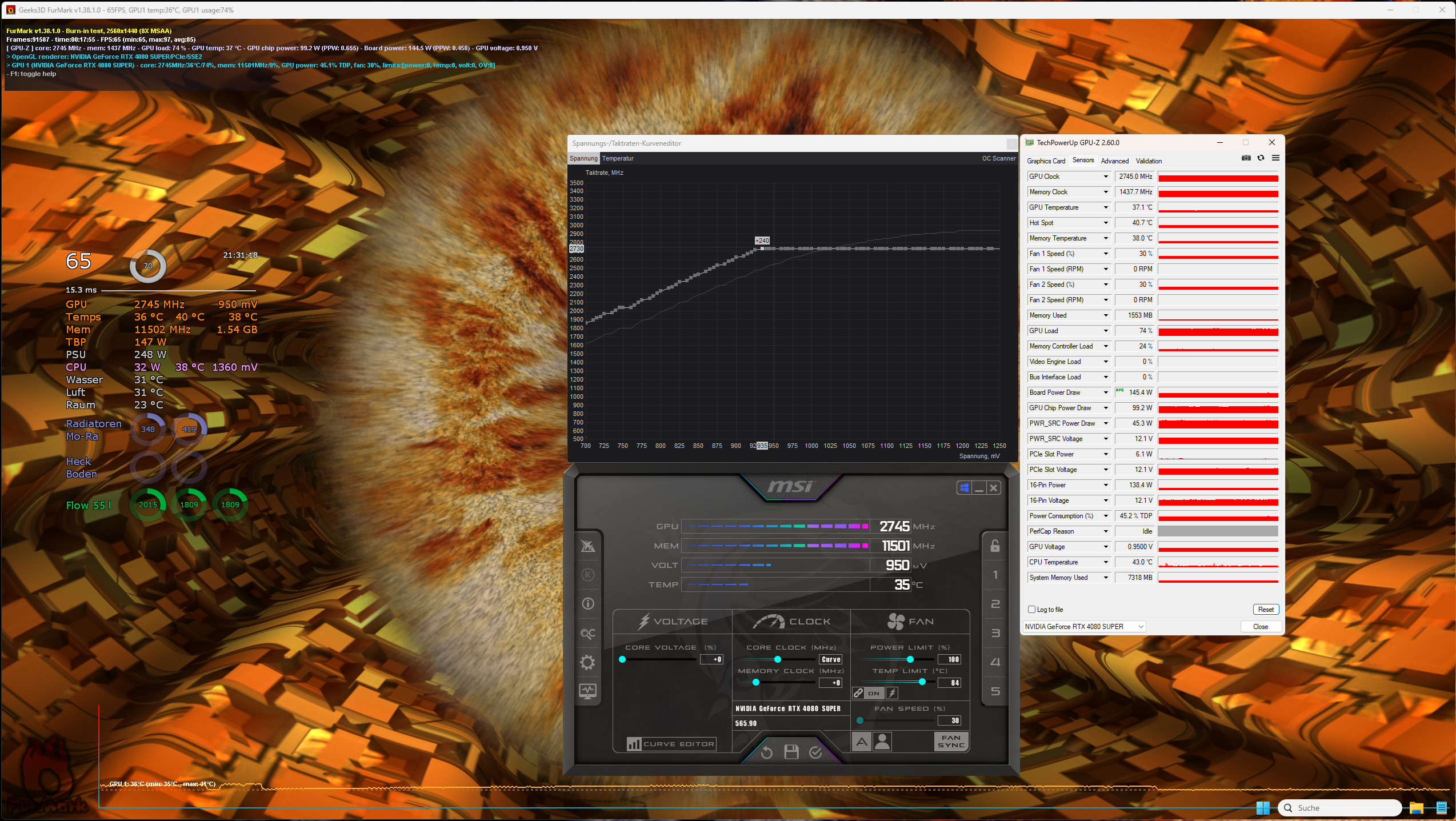Toggle automatic fan speed A button

862,742
